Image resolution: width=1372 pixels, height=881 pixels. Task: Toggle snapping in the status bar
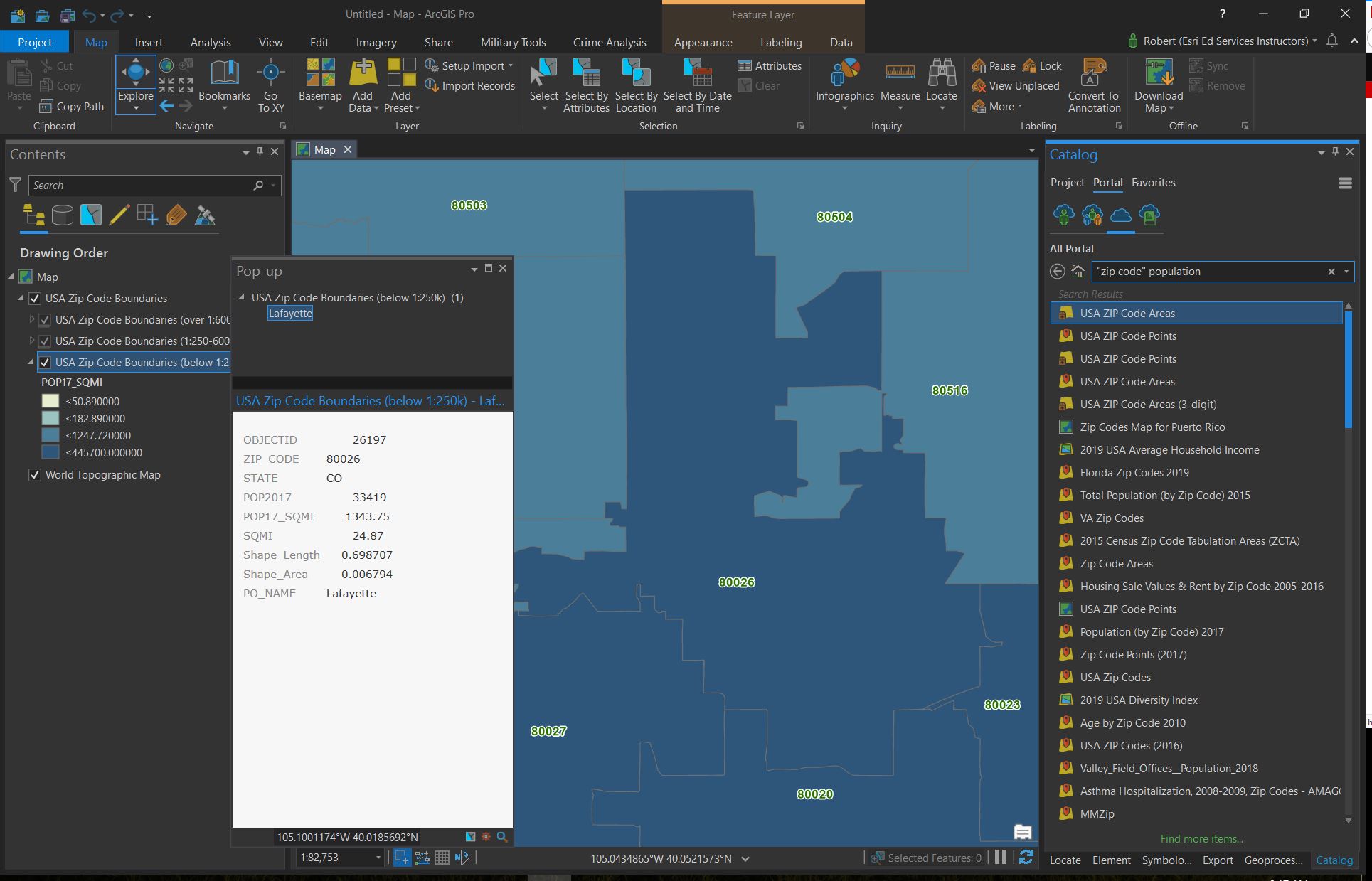402,858
